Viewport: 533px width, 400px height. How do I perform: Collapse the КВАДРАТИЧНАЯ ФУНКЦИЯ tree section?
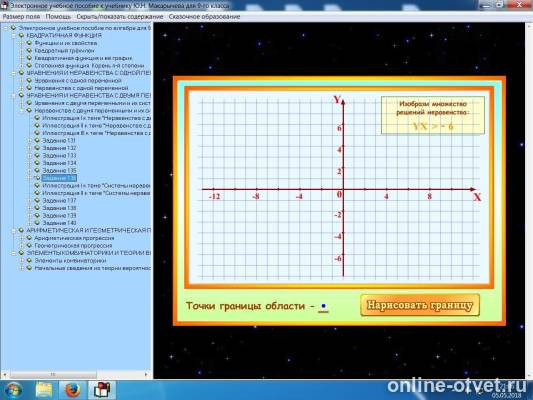(14, 35)
